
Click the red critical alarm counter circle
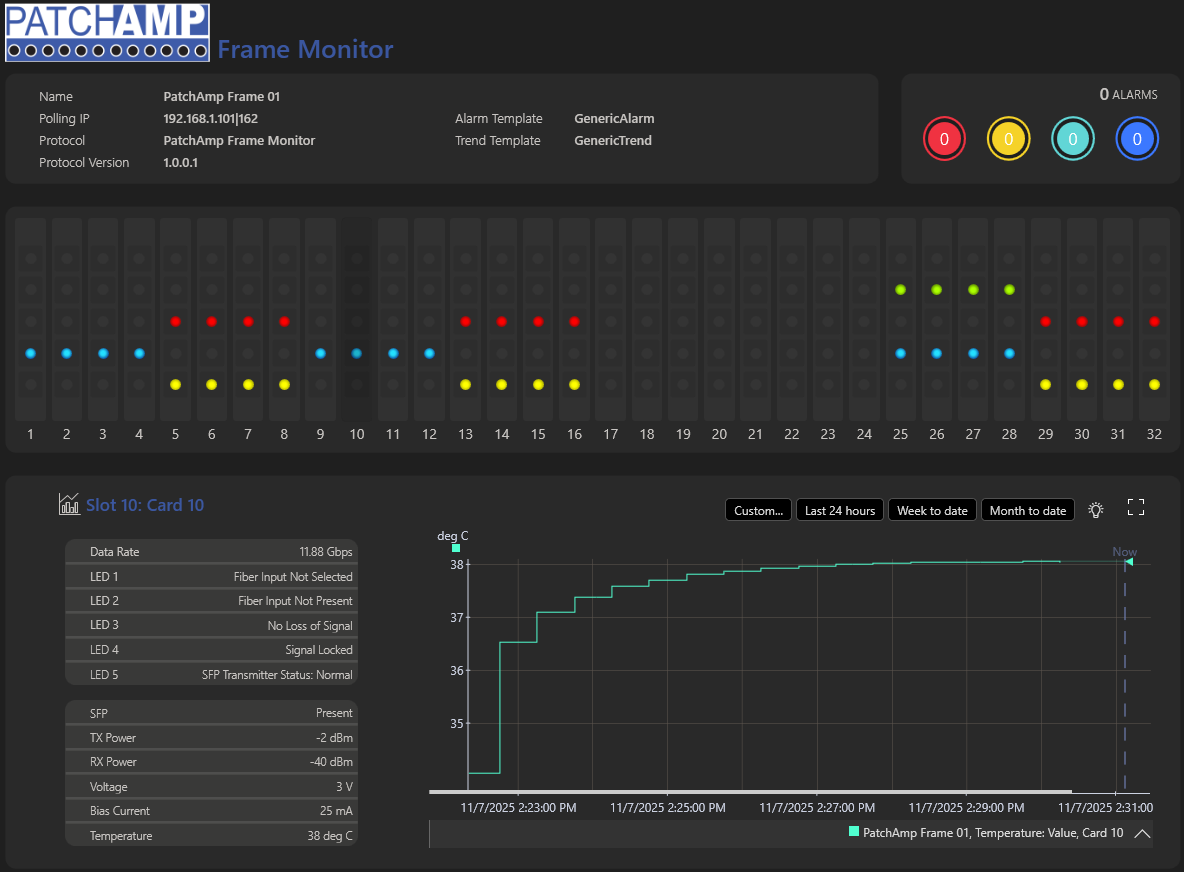click(x=944, y=139)
